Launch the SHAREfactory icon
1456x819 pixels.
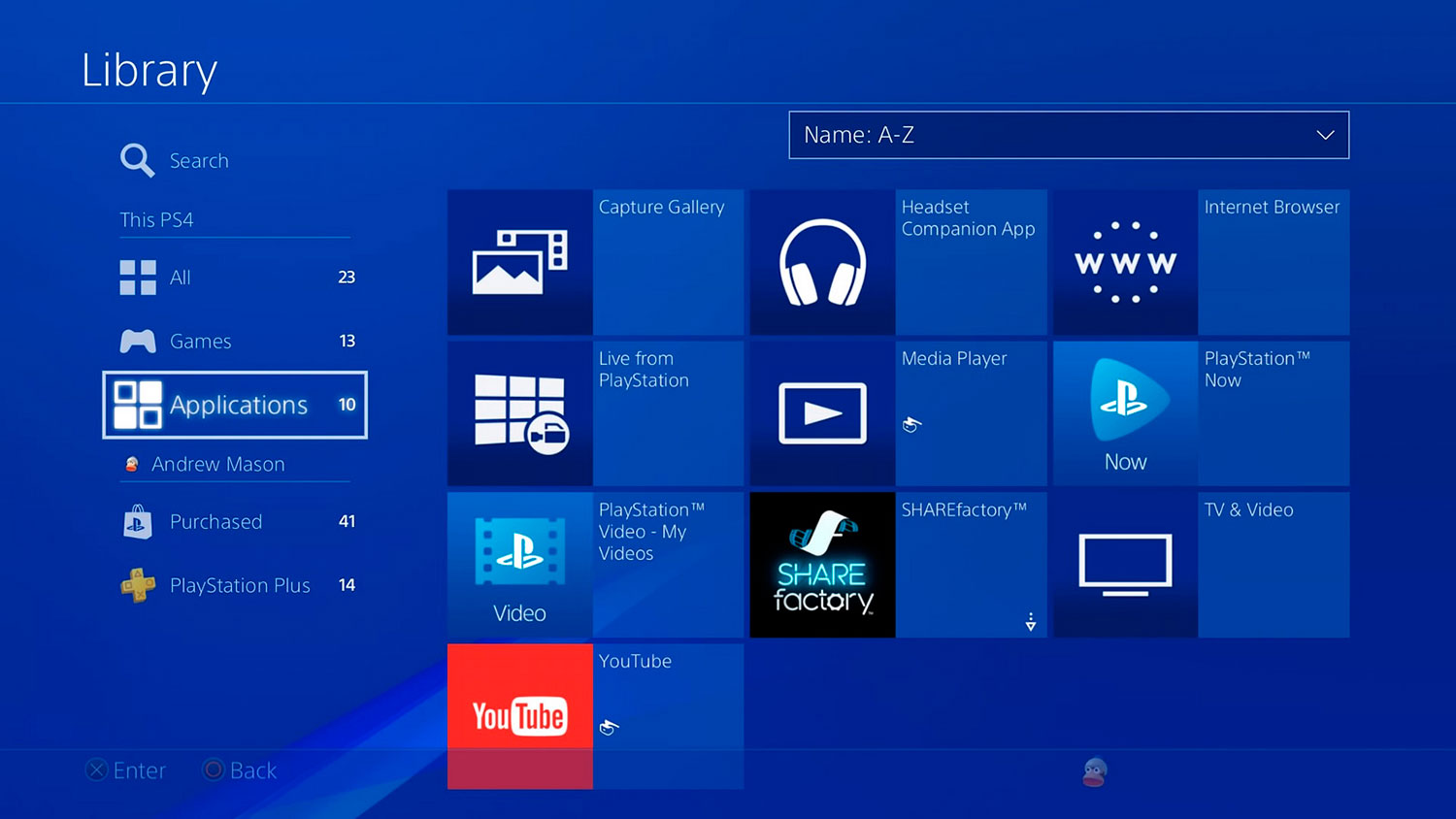point(822,565)
